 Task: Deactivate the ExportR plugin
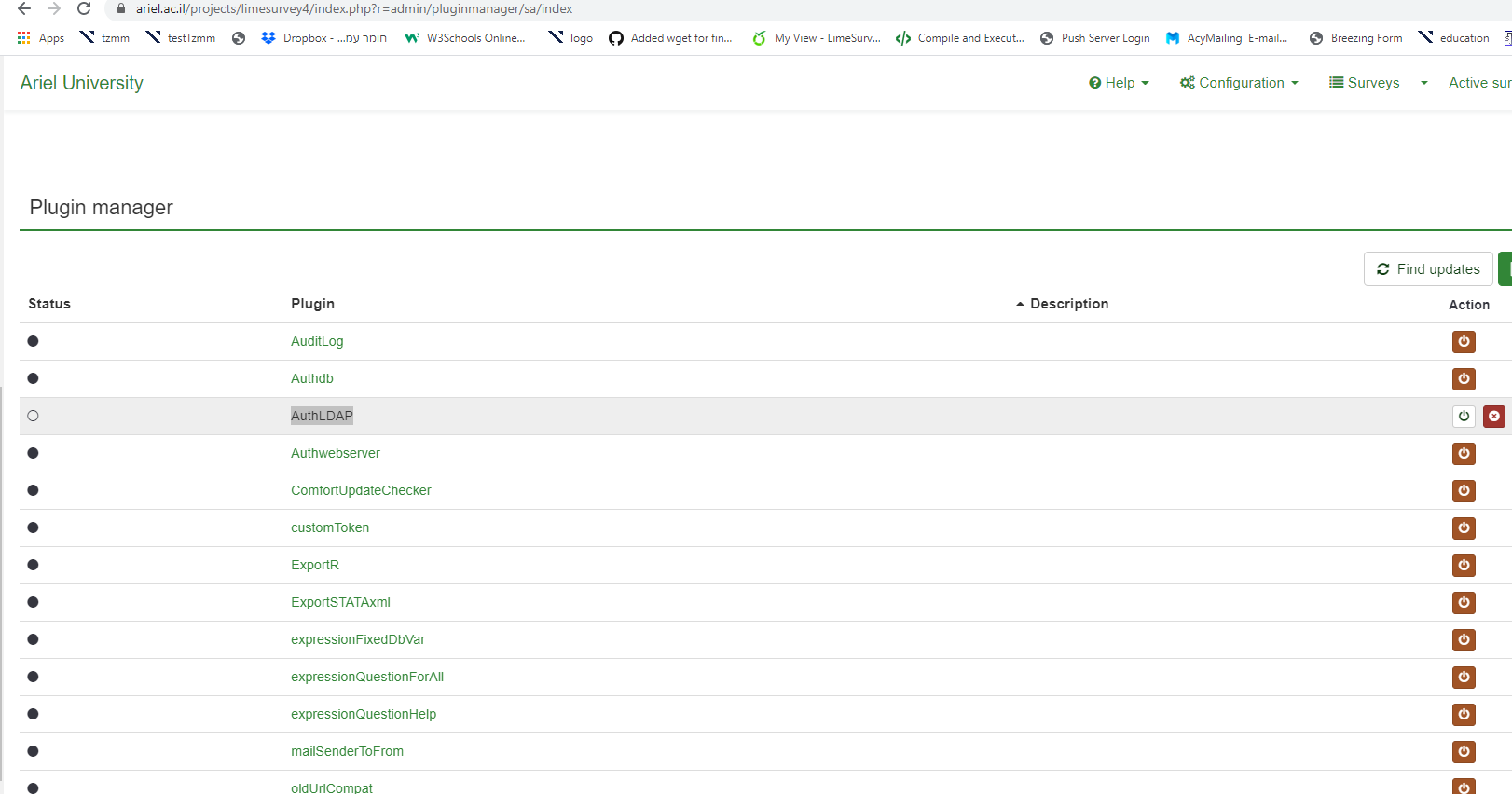pyautogui.click(x=1464, y=566)
